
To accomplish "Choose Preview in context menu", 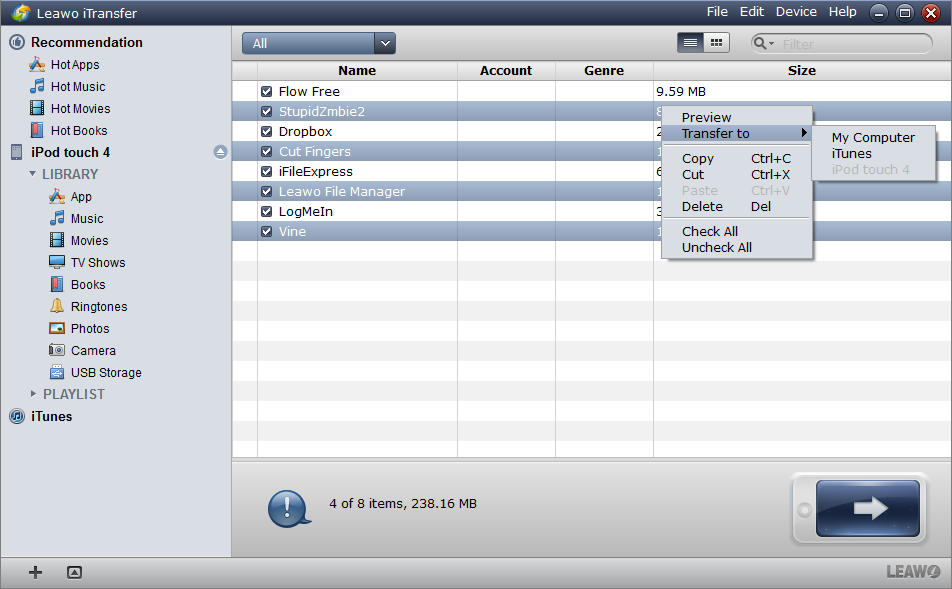I will (737, 117).
